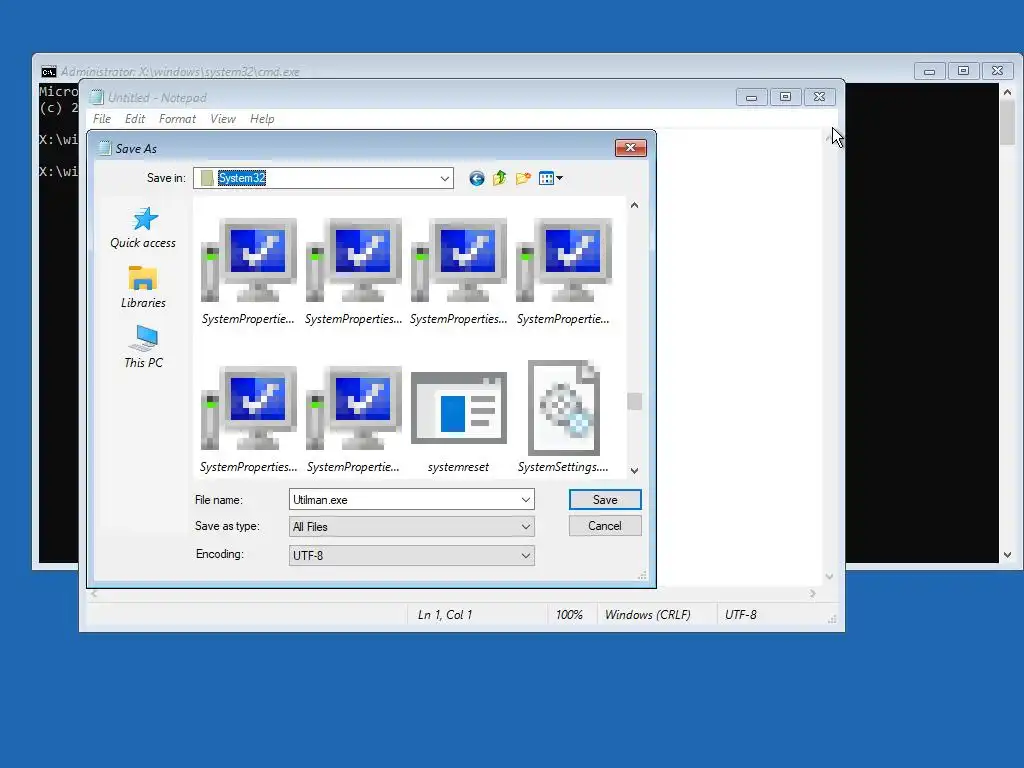Click the Save As dialog resize grip
The width and height of the screenshot is (1024, 768).
tap(642, 575)
